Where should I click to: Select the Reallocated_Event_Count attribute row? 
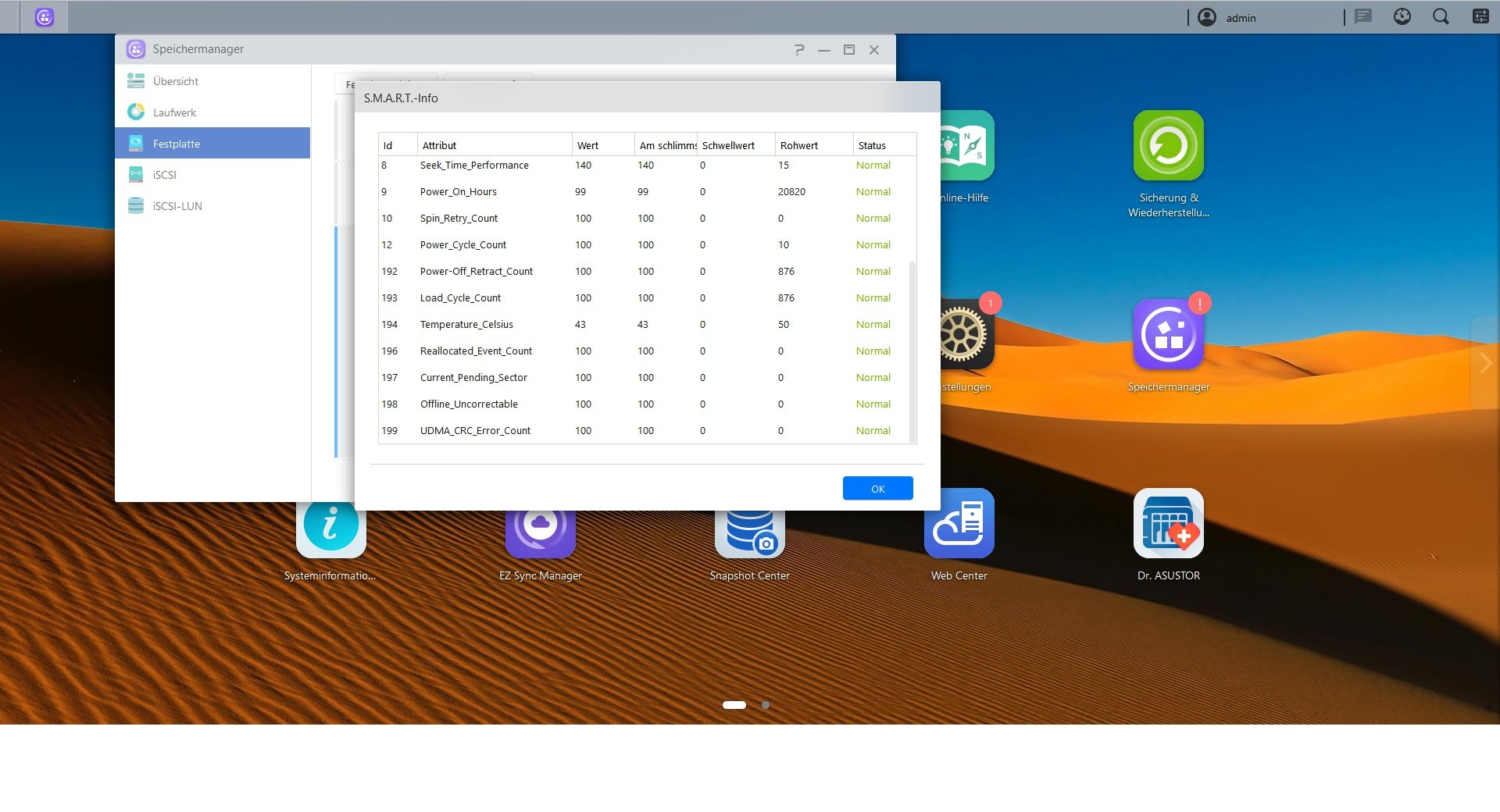click(644, 351)
